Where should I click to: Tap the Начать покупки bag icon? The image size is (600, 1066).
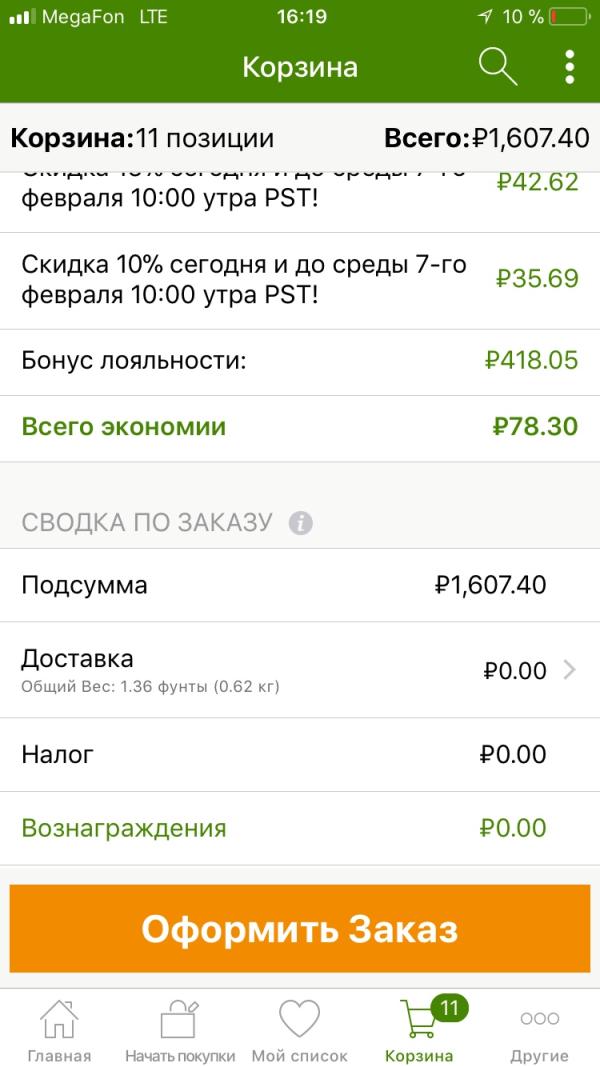pos(180,1018)
